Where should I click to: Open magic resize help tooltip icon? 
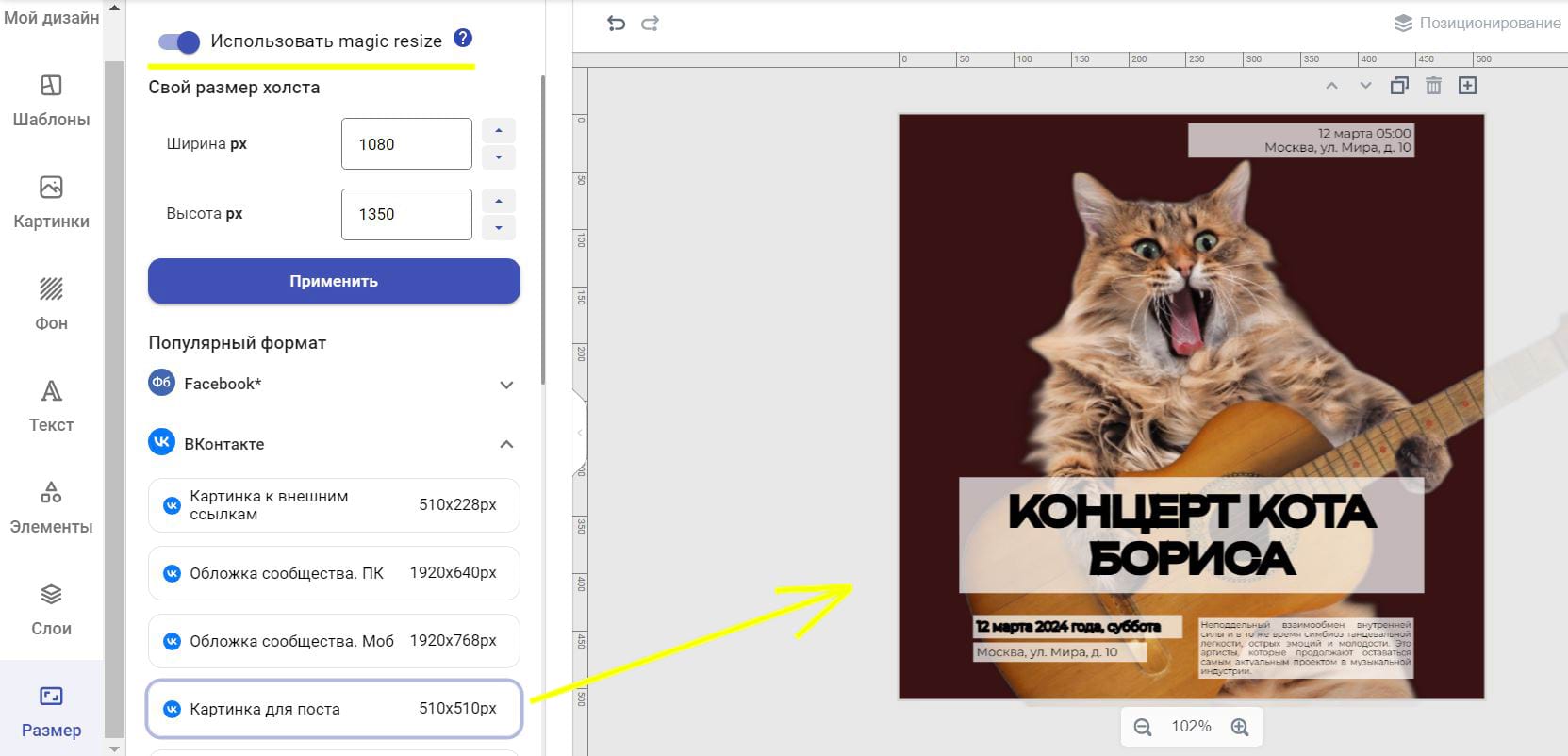tap(462, 38)
